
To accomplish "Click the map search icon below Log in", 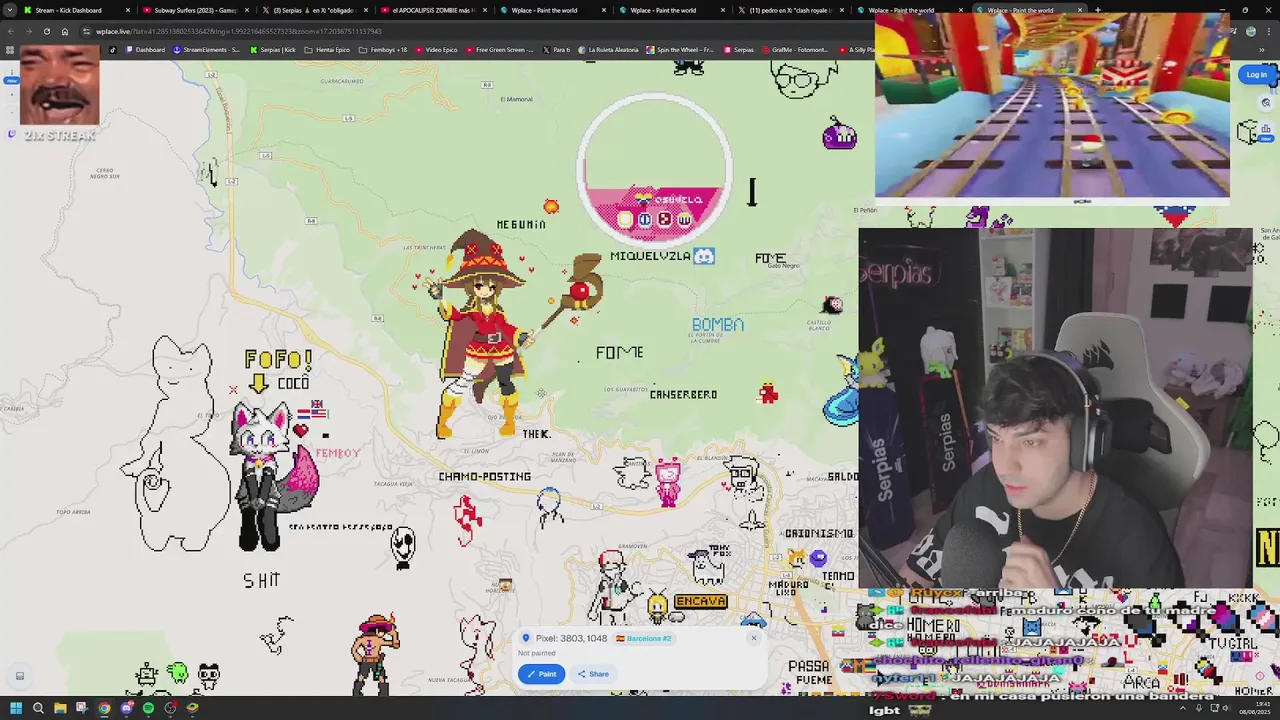I will tap(1265, 102).
